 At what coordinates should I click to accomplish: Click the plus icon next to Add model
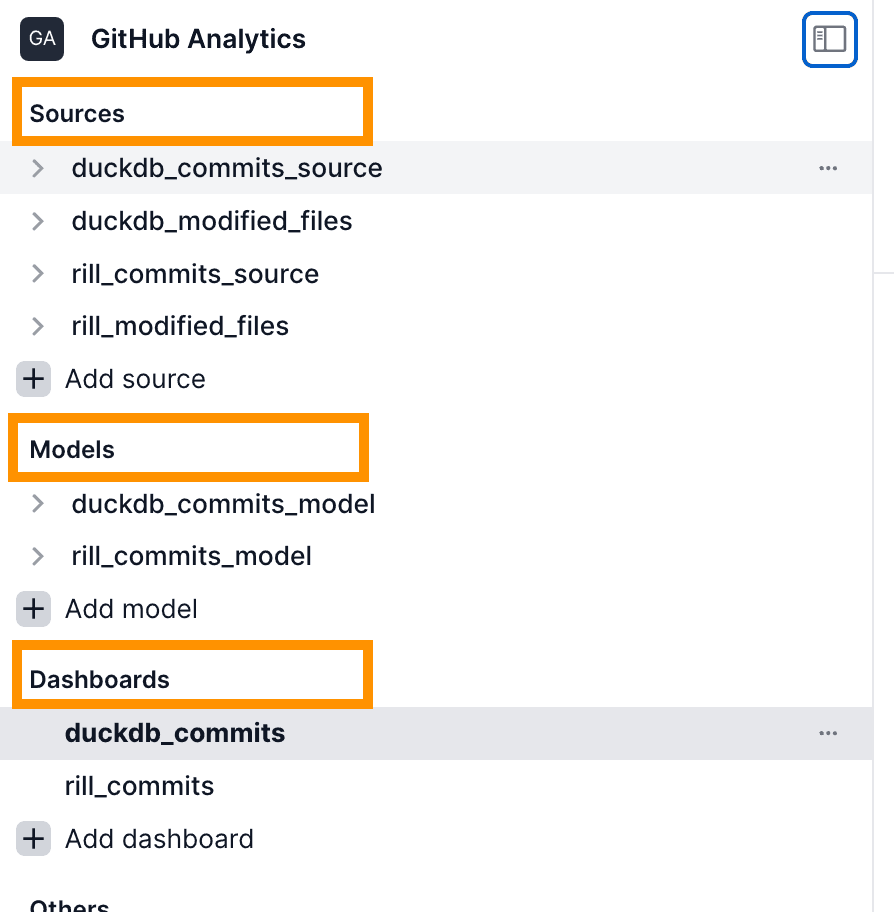[33, 609]
